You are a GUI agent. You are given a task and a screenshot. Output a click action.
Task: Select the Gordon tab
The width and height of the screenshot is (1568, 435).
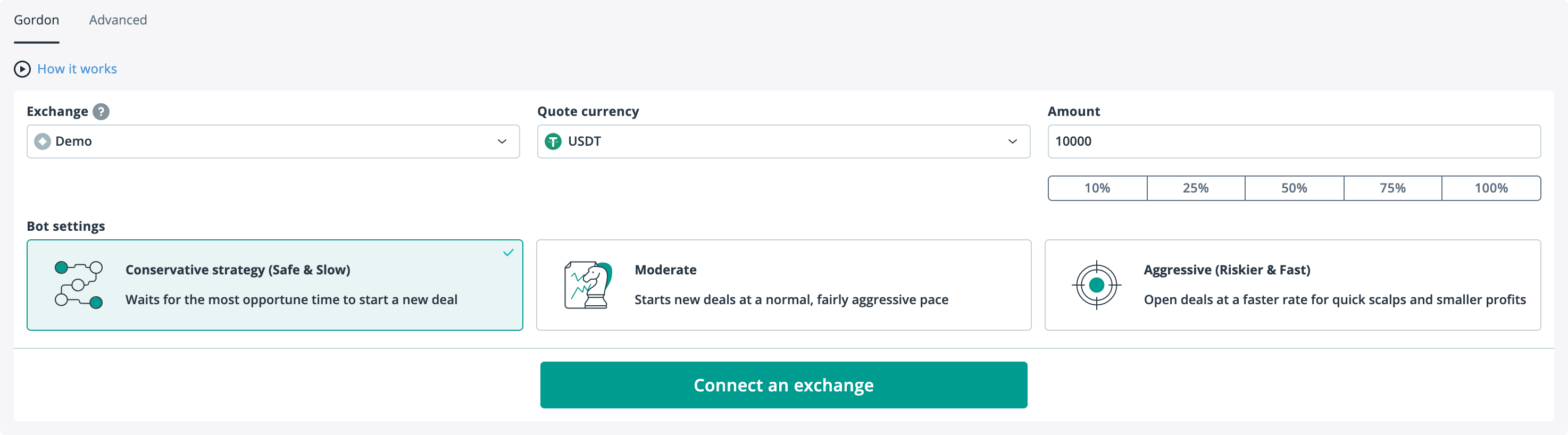click(37, 20)
